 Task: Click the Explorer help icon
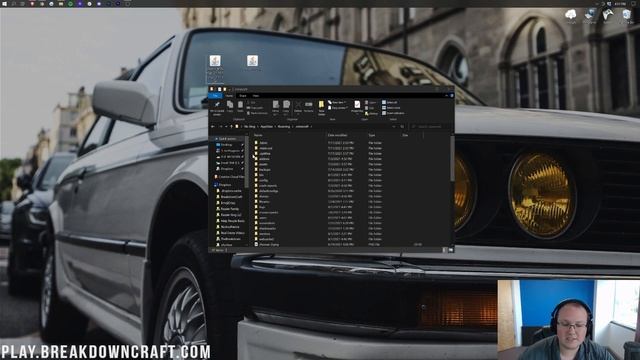tap(451, 96)
